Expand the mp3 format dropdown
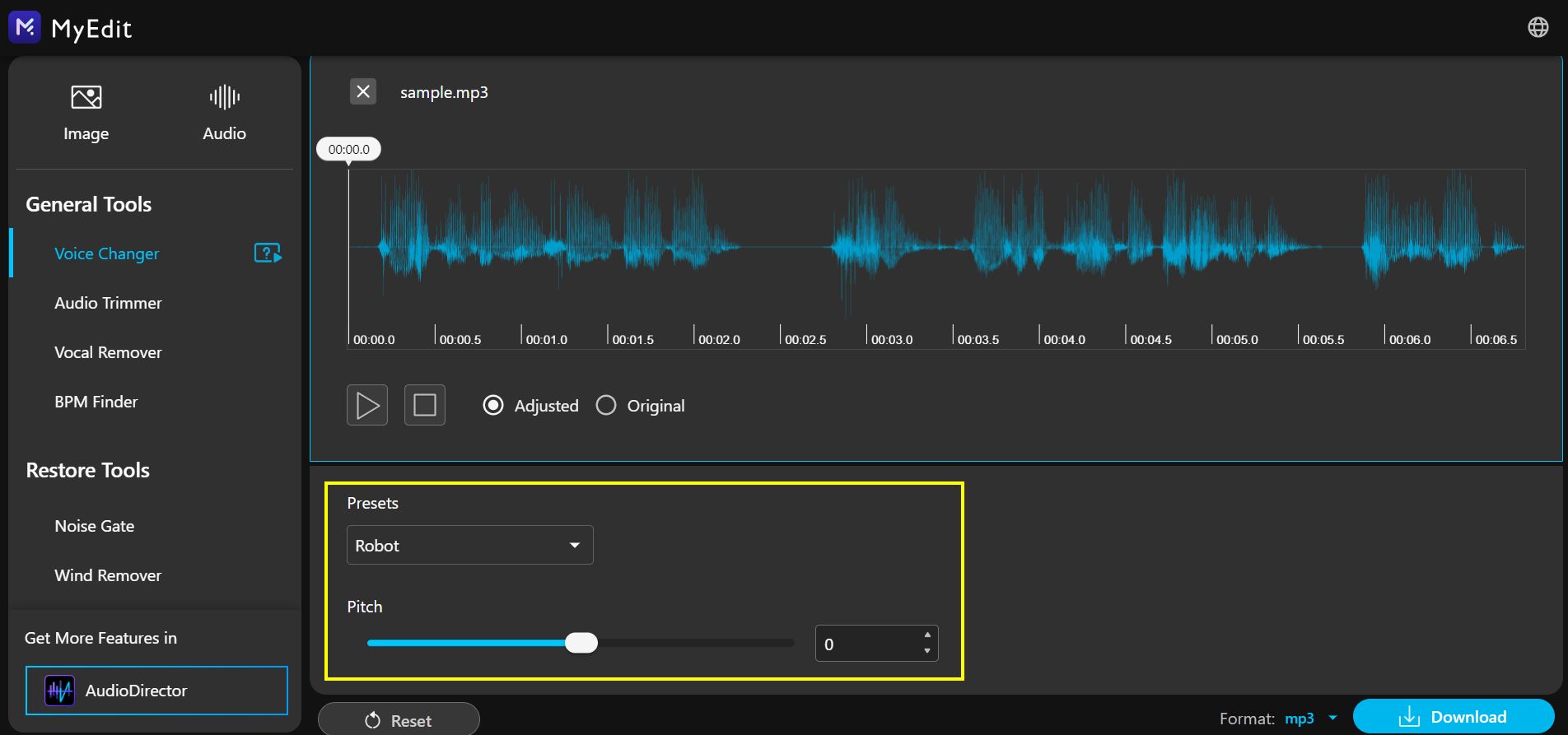 1332,718
